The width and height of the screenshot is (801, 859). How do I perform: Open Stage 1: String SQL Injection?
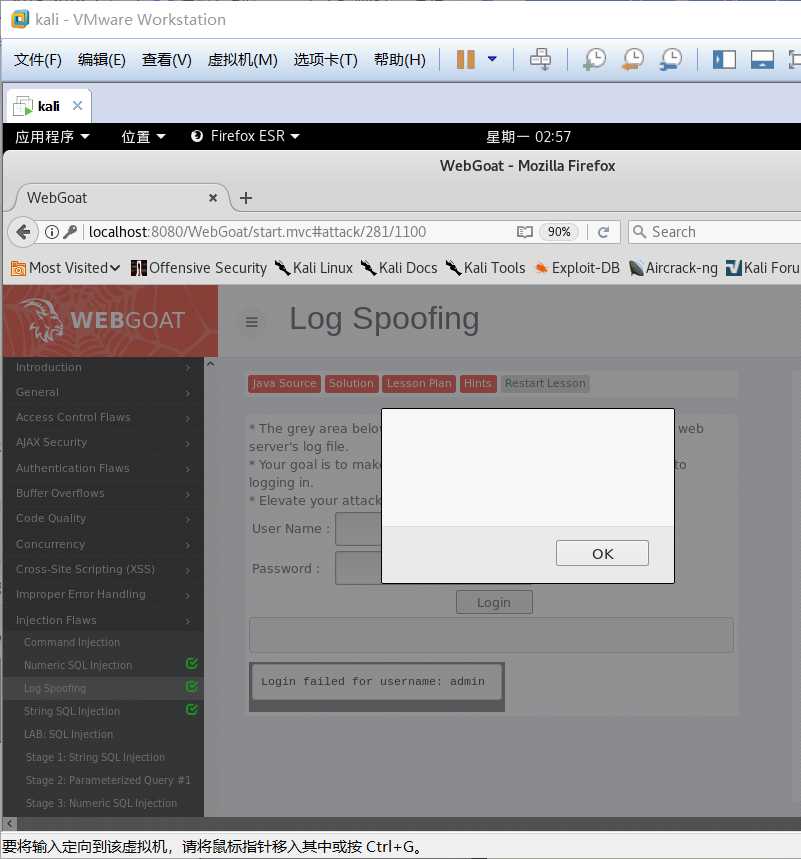(95, 757)
